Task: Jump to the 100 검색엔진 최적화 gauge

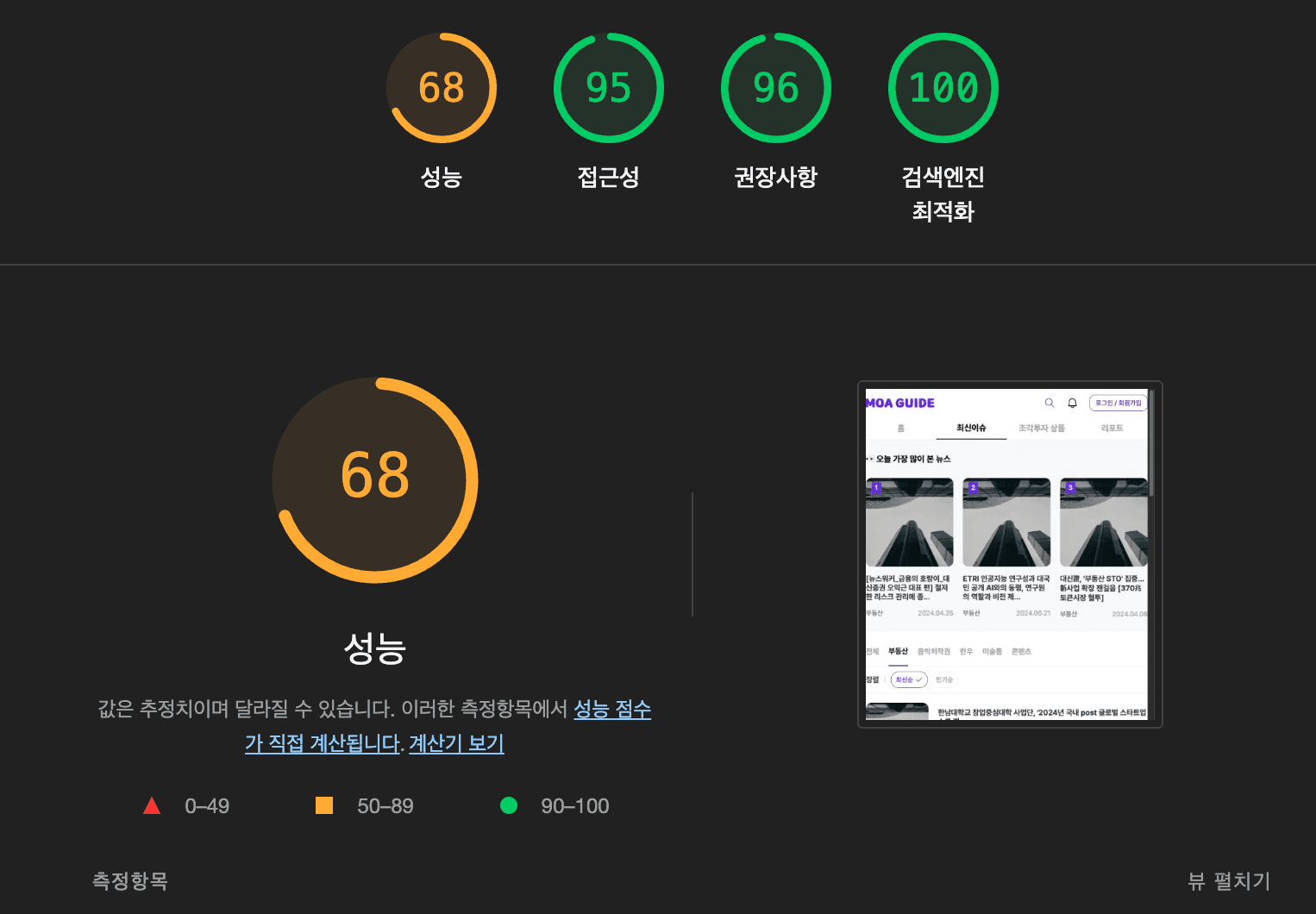Action: click(x=943, y=88)
